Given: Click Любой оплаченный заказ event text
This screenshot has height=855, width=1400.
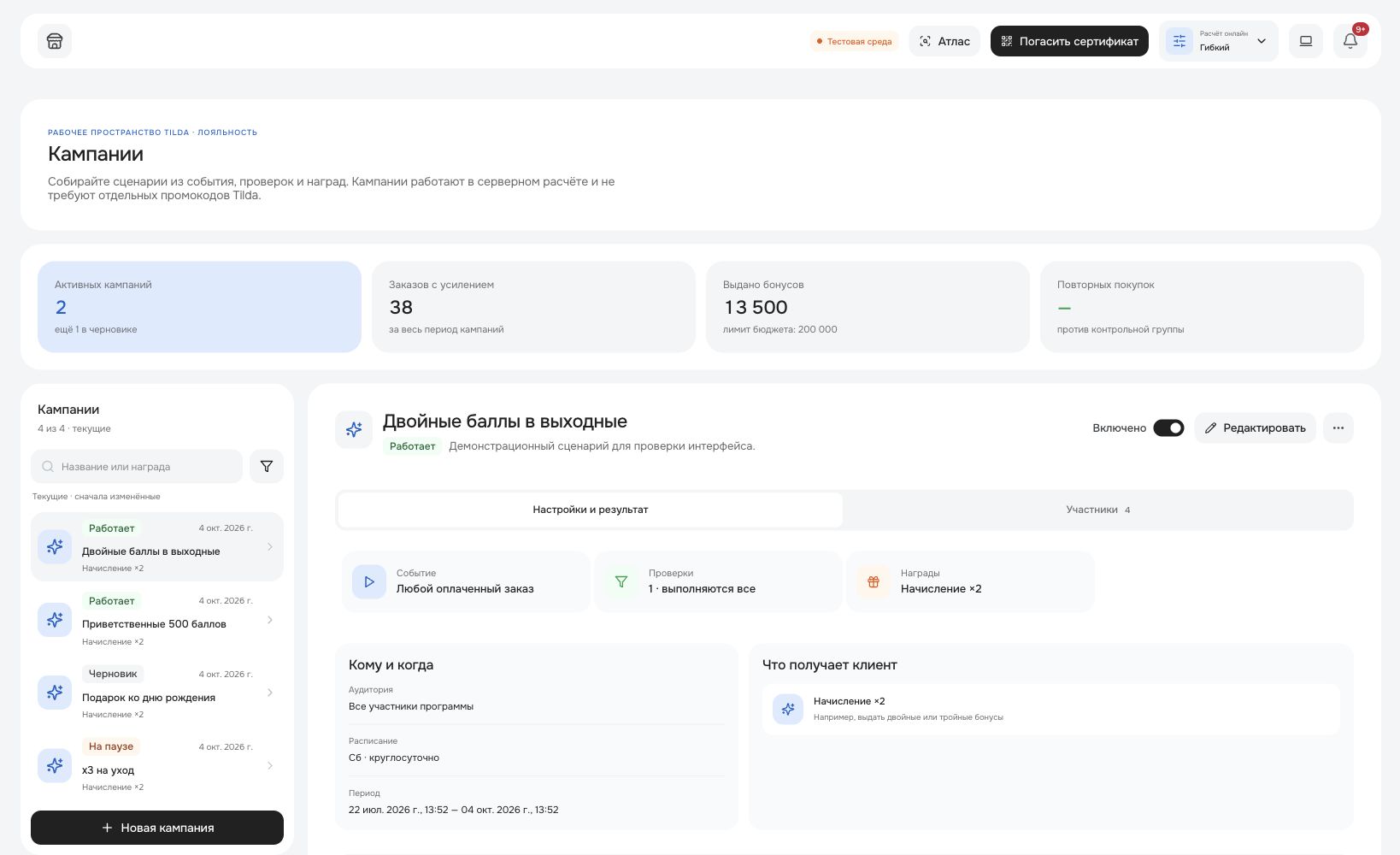Looking at the screenshot, I should [465, 589].
